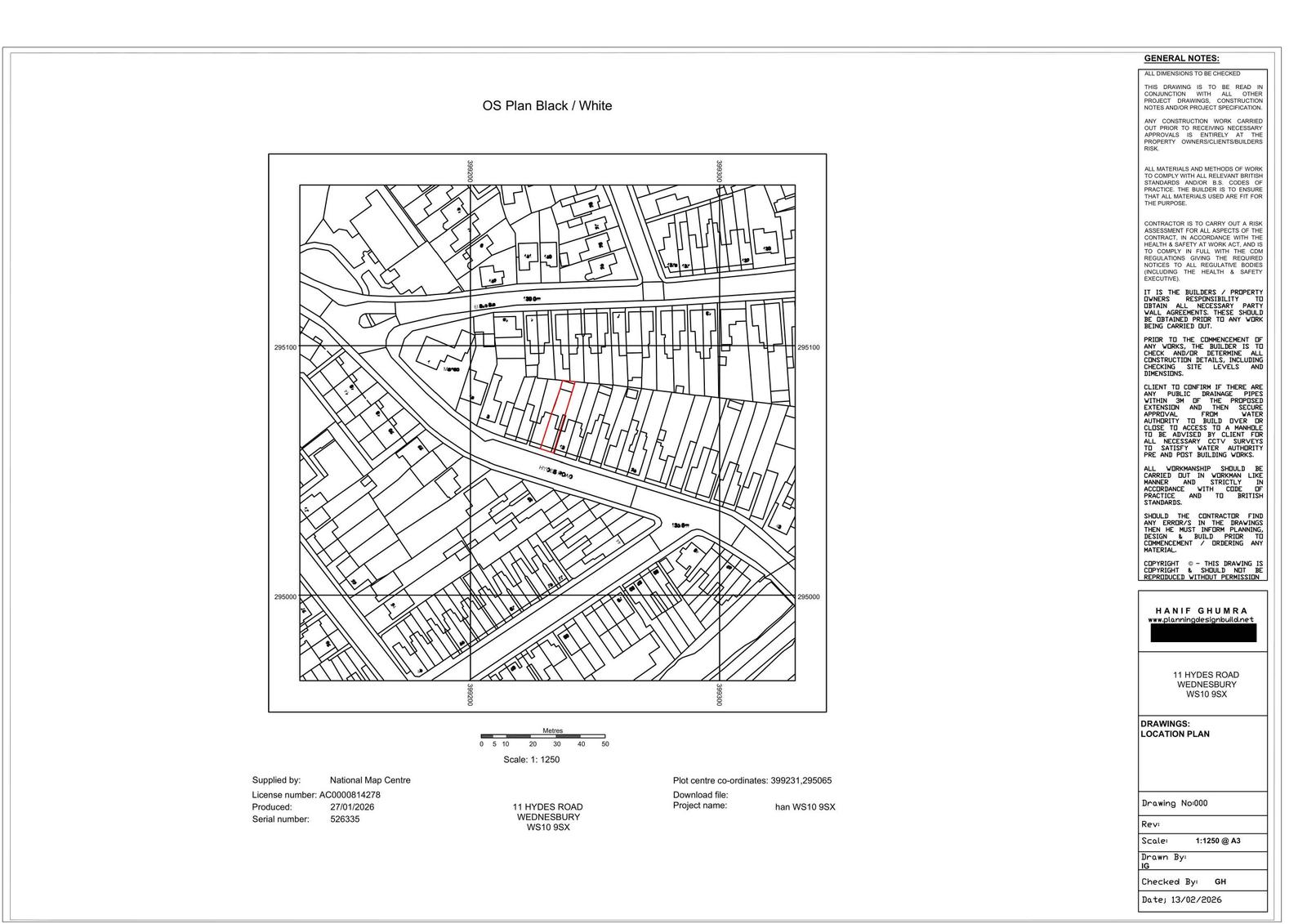Click the "OS Plan Black / White" title
Image resolution: width=1307 pixels, height=924 pixels.
pyautogui.click(x=546, y=106)
